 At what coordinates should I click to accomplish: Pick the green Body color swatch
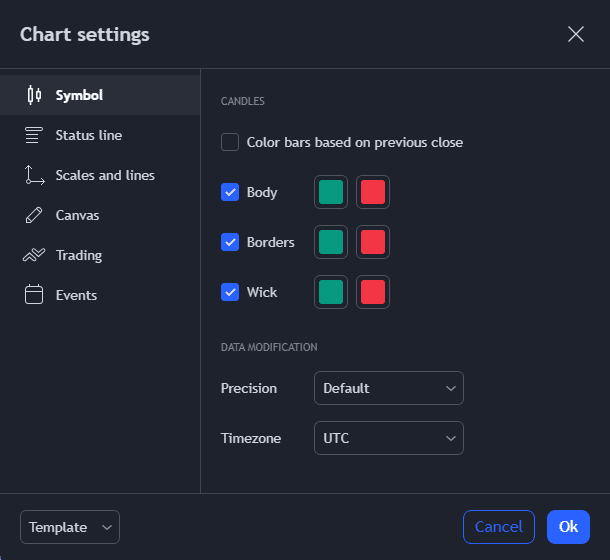pyautogui.click(x=331, y=192)
